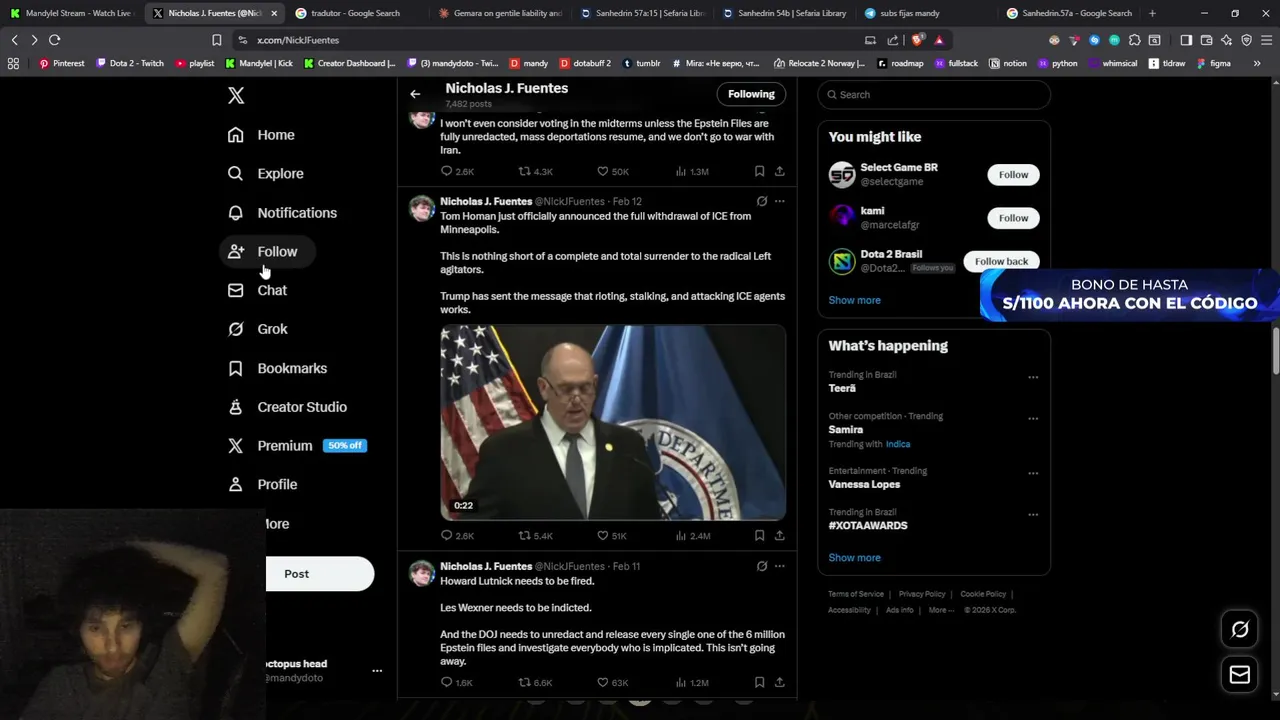
Task: Open Bookmarks in the X sidebar
Action: point(277,368)
